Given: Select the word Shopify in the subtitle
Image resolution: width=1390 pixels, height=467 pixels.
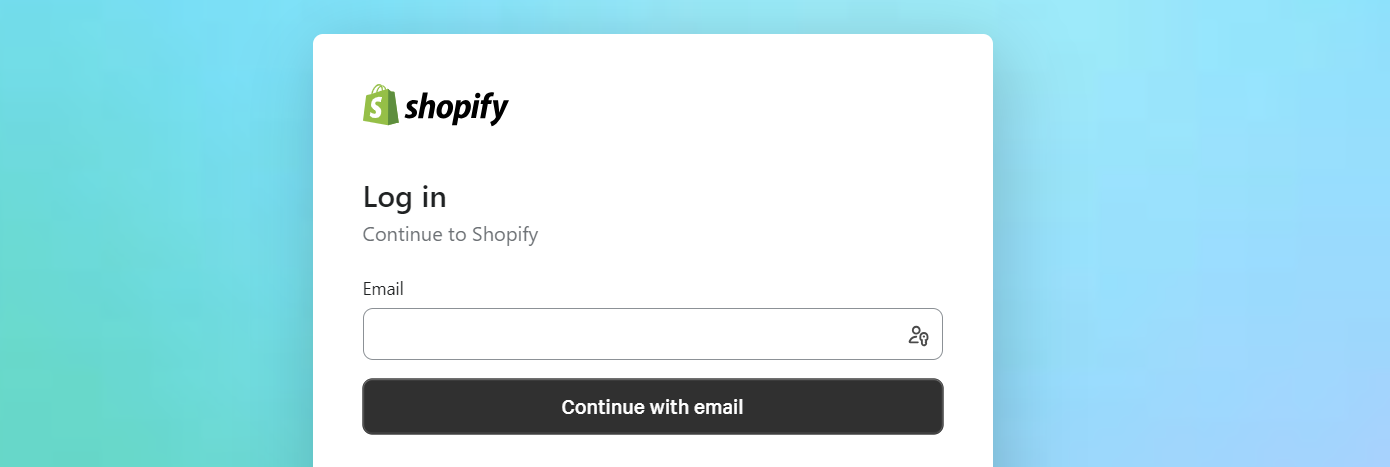Looking at the screenshot, I should click(505, 235).
